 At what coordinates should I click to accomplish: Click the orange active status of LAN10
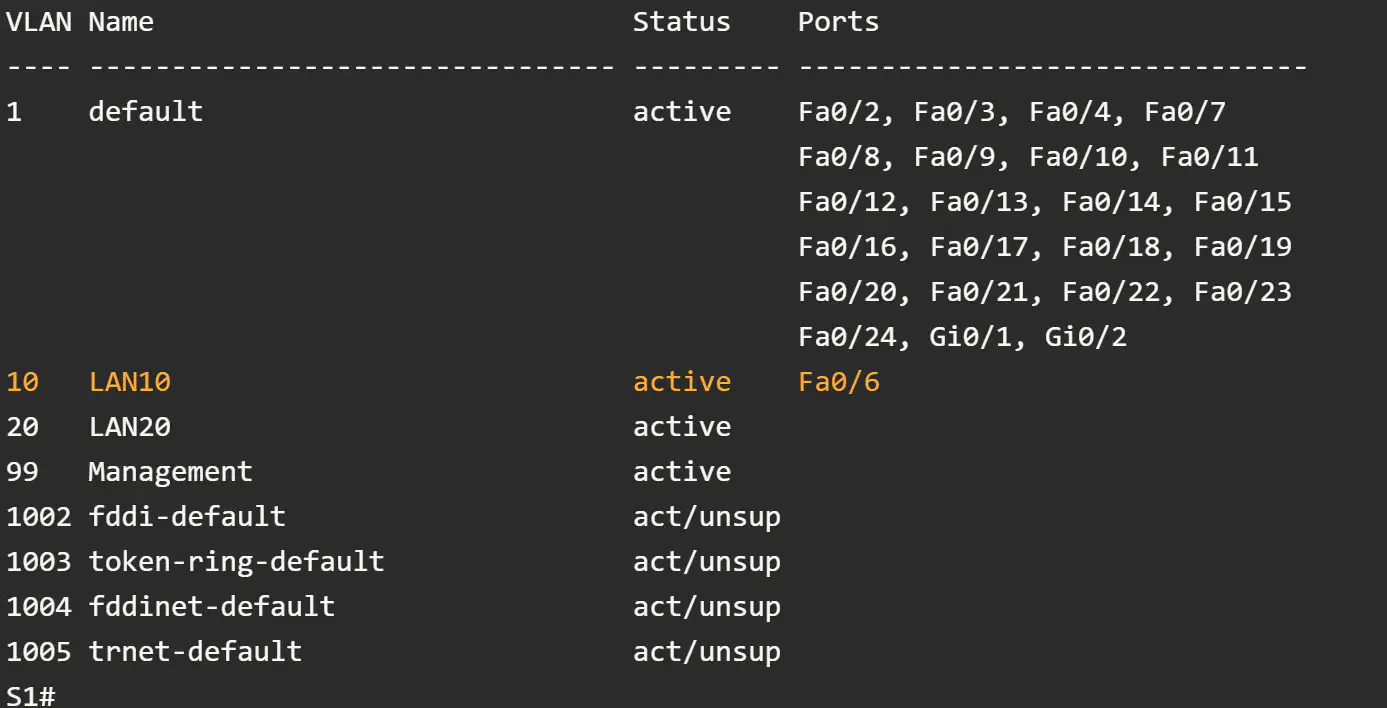[682, 382]
